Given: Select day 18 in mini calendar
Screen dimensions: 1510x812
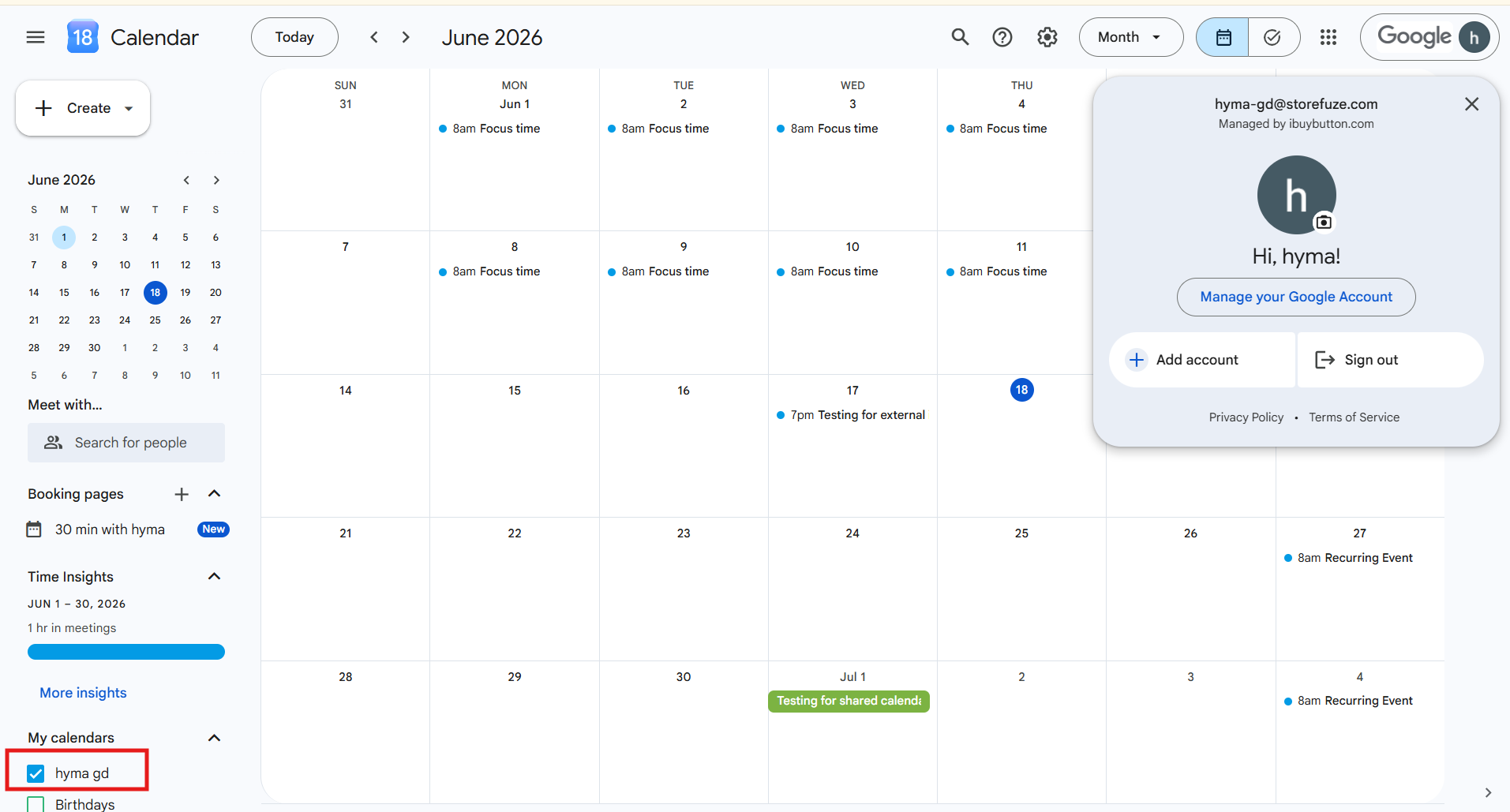Looking at the screenshot, I should [x=155, y=293].
